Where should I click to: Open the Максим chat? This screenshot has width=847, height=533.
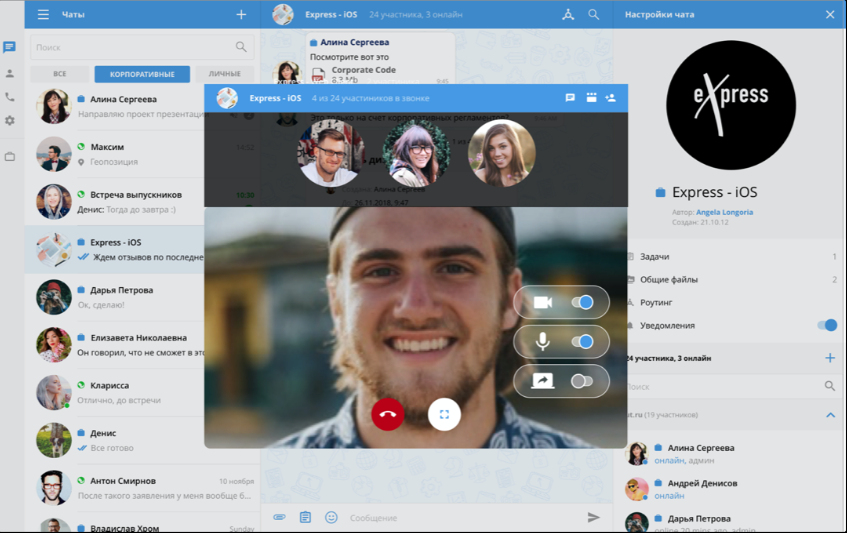115,154
